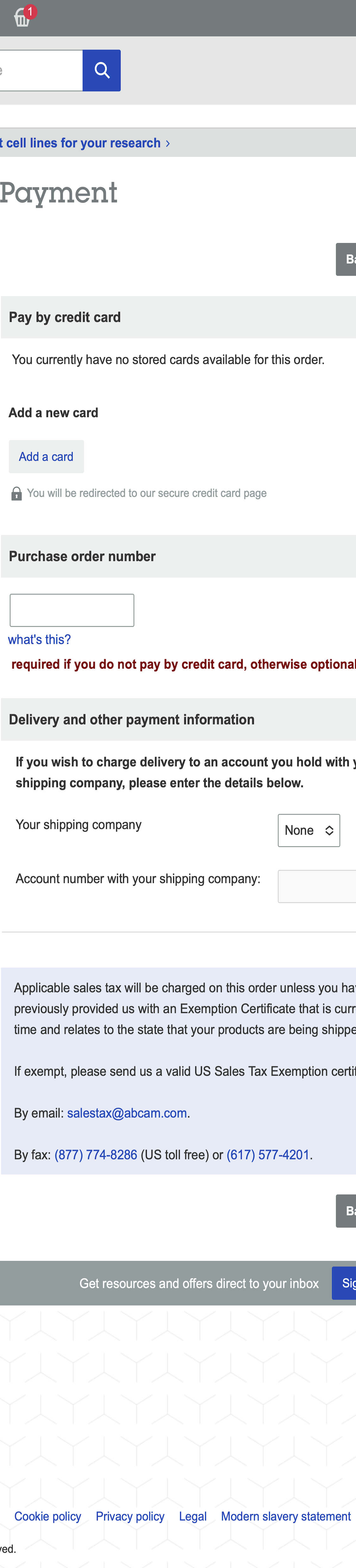Click the Sign up button in the newsletter bar
The image size is (356, 1568).
(345, 1283)
